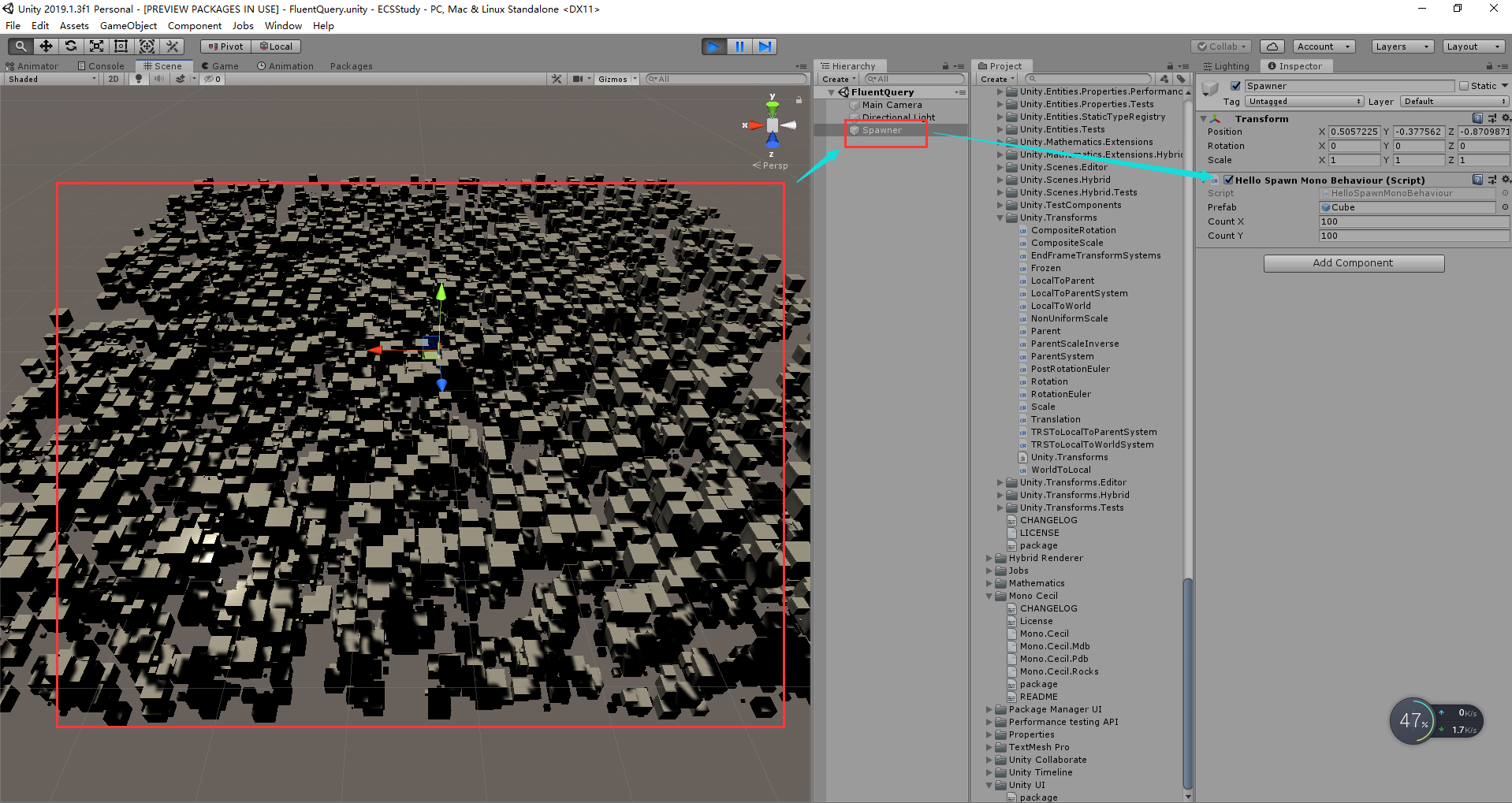Select the Rotate tool
1512x803 pixels.
(71, 46)
